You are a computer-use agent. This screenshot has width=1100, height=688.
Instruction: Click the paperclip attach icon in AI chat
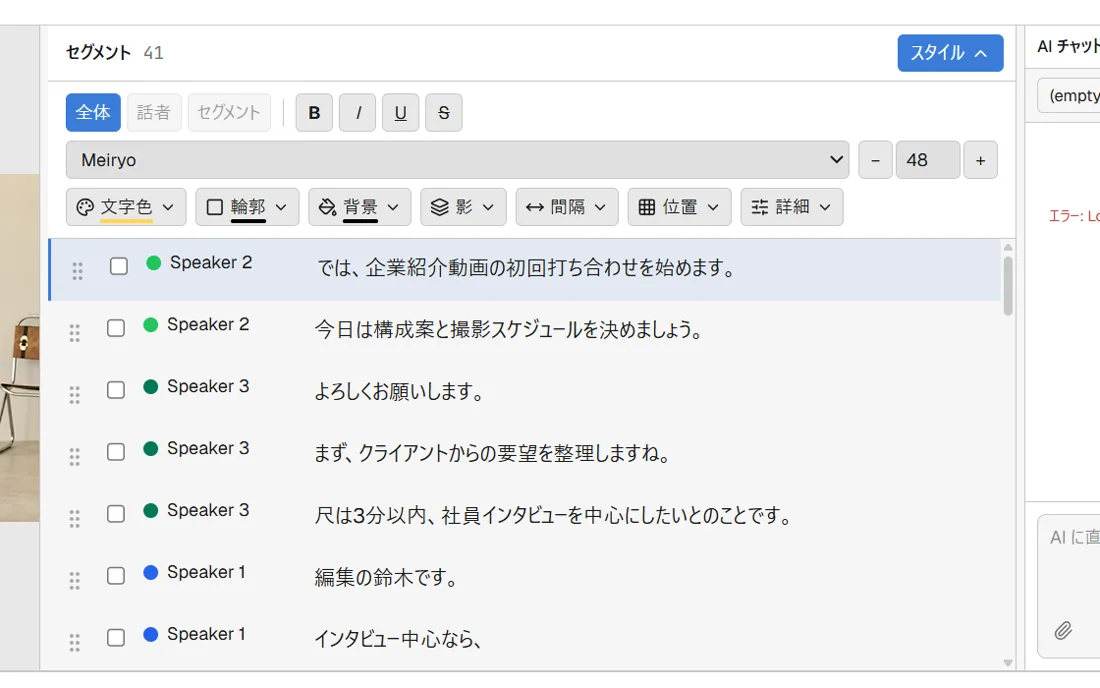click(1063, 630)
